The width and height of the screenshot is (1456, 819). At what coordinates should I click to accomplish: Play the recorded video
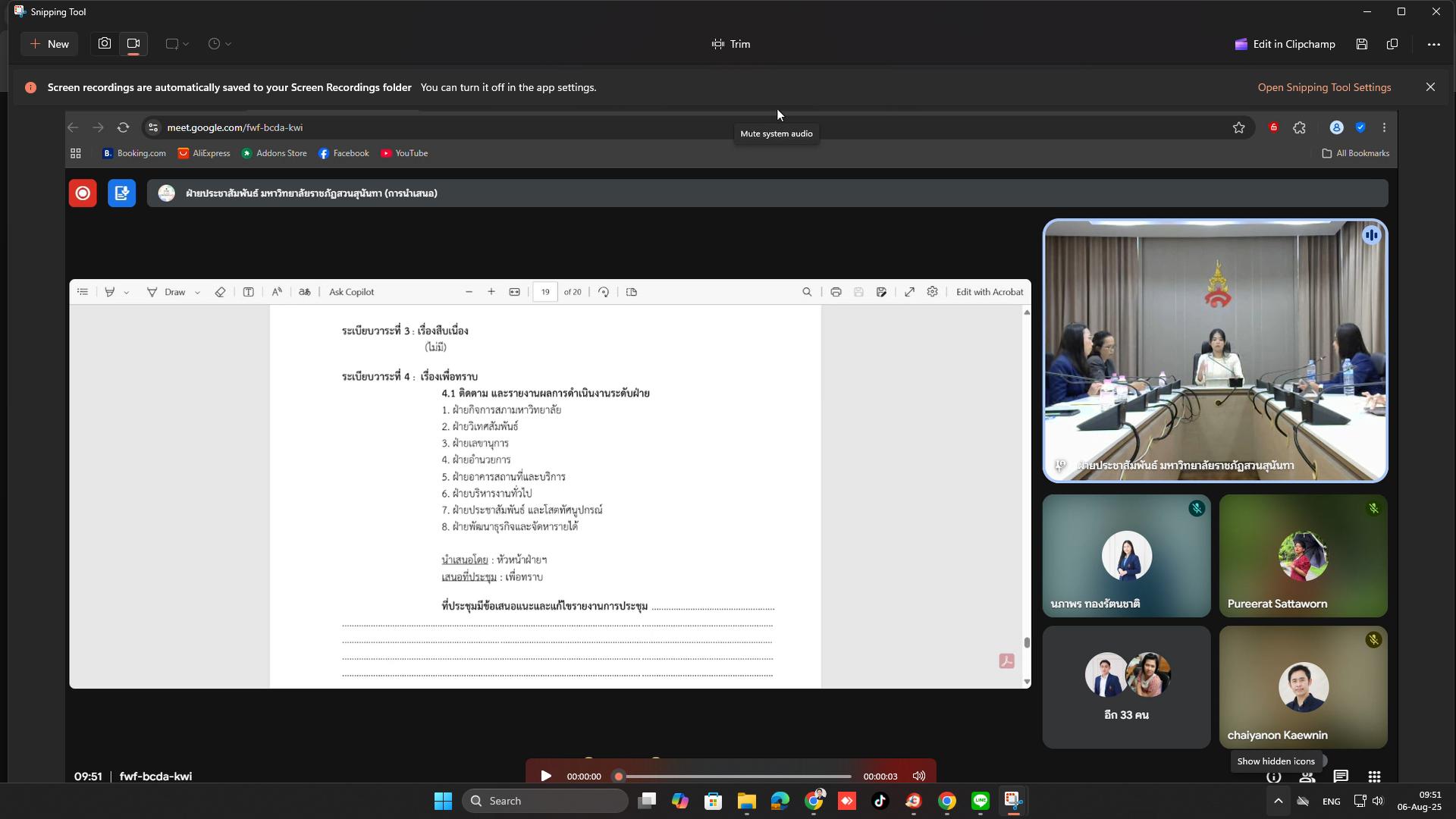(545, 776)
